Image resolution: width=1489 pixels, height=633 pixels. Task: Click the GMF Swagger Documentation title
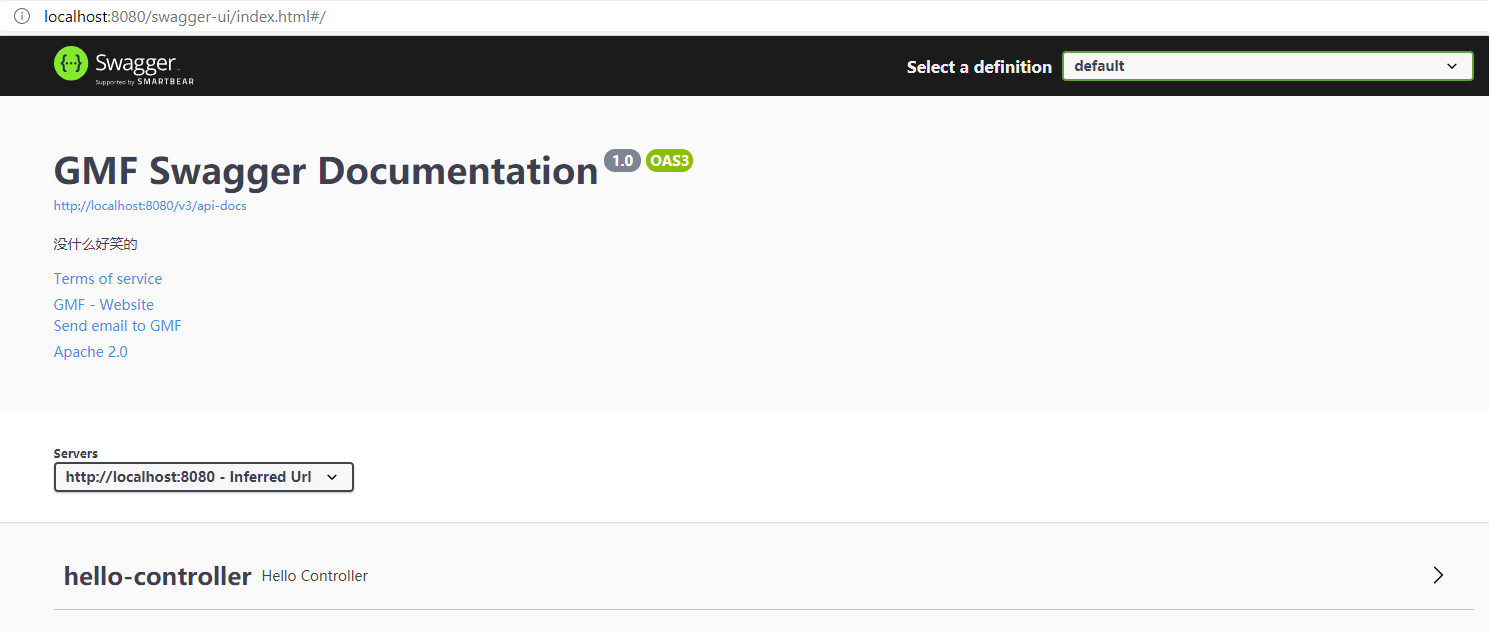(326, 171)
